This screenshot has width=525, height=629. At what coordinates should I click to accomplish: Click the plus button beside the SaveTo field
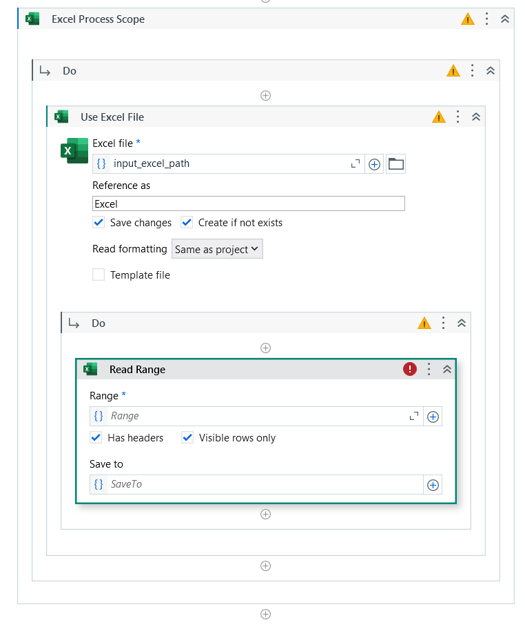click(433, 485)
